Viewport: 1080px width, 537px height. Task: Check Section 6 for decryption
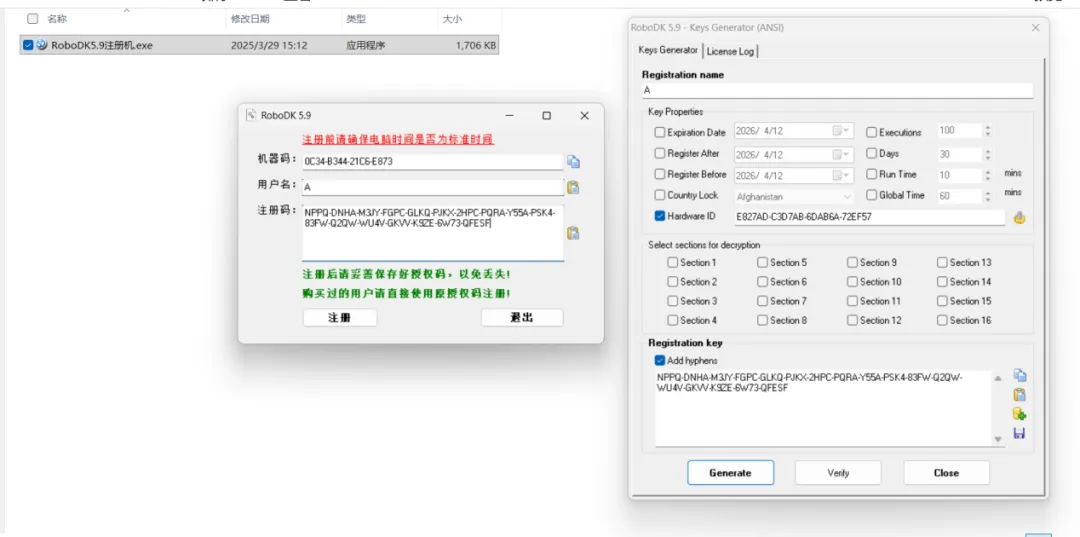tap(762, 282)
